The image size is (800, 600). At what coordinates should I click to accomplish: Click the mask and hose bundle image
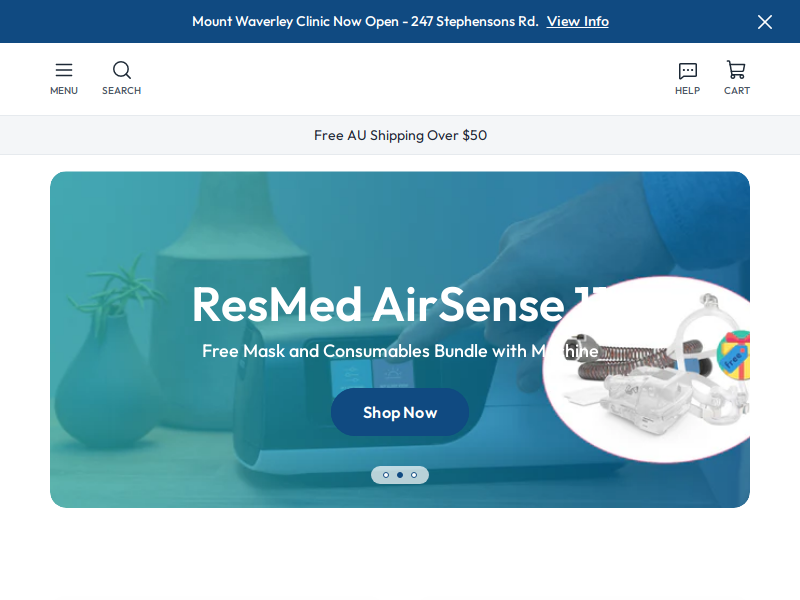tap(646, 370)
